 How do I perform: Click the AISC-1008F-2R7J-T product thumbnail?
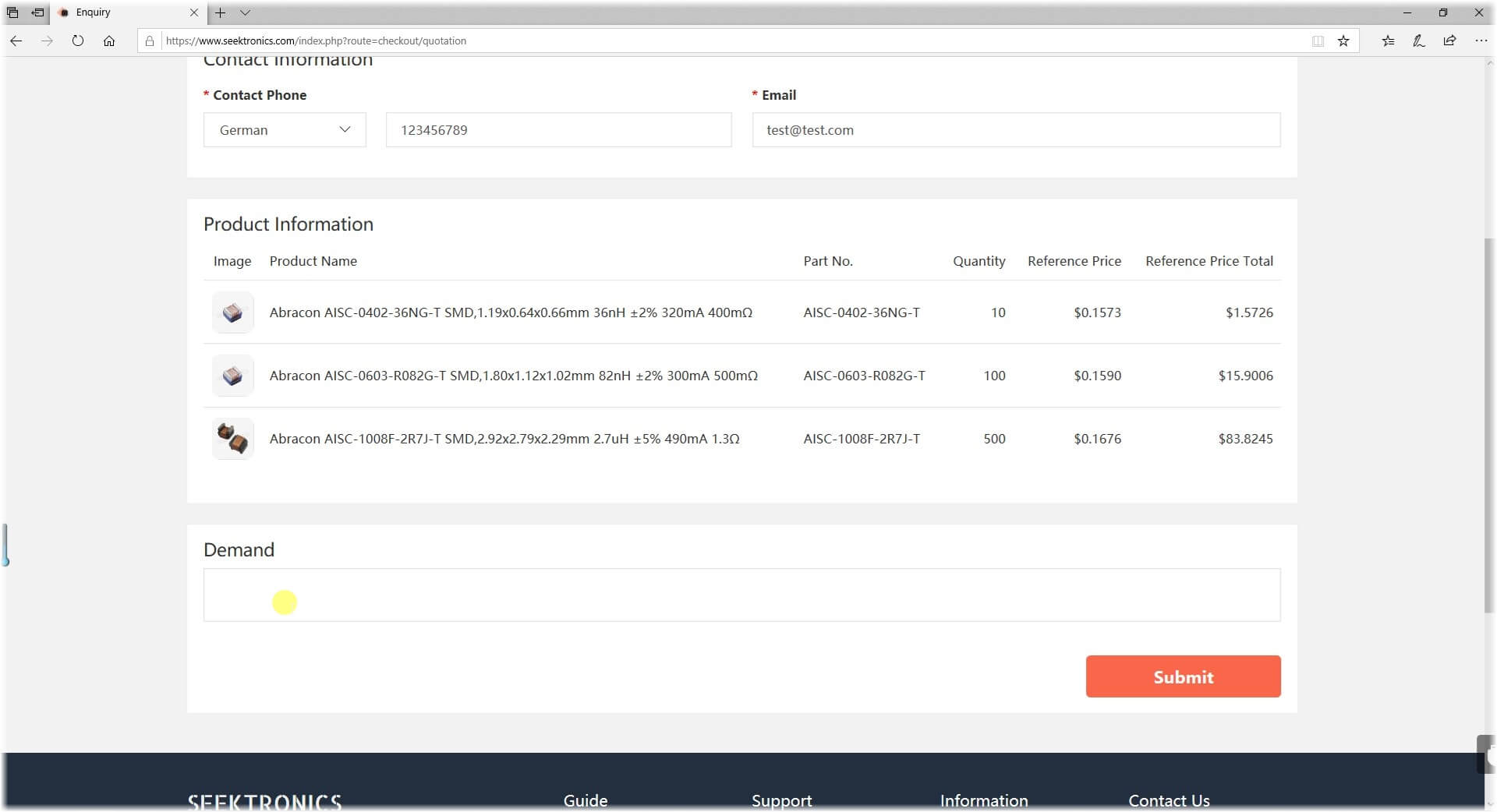(232, 439)
